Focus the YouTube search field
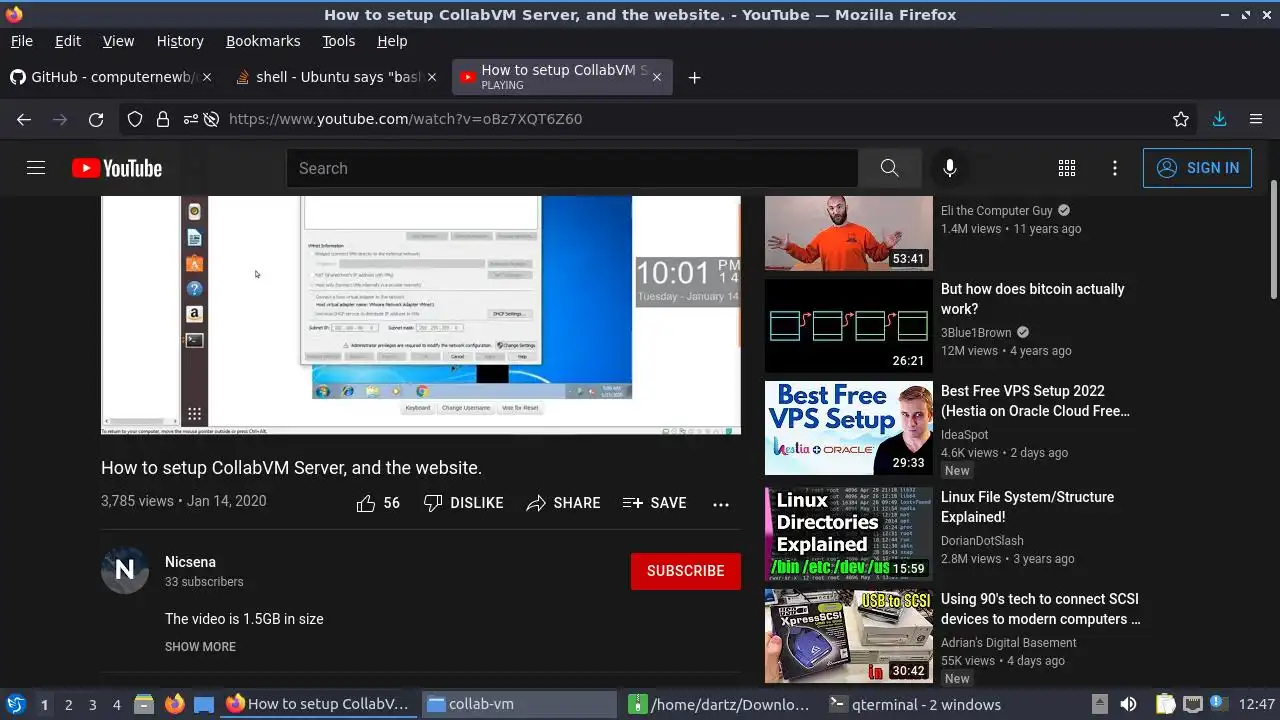The image size is (1280, 720). click(572, 168)
